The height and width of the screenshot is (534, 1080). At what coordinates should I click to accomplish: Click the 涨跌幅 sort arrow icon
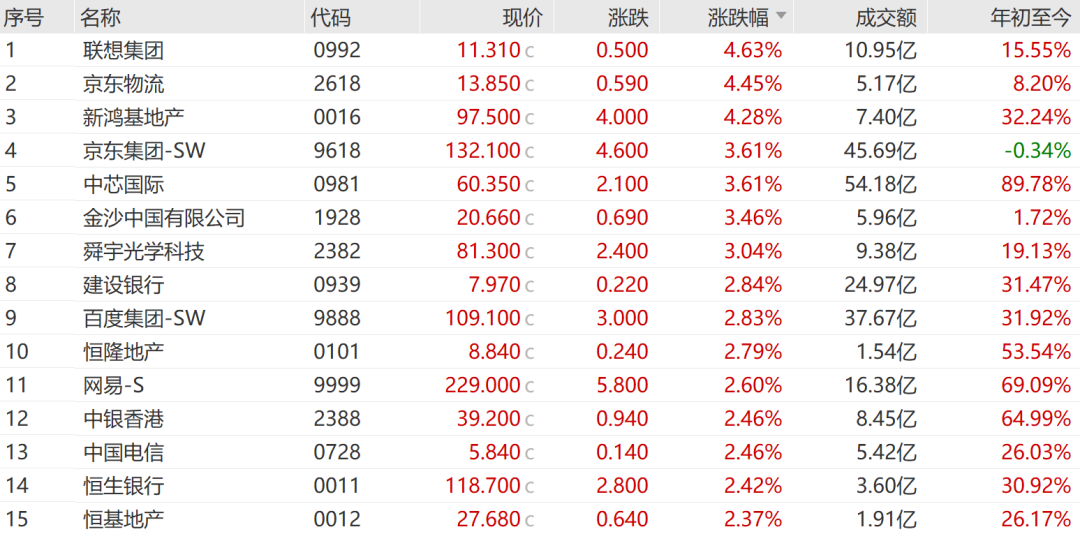(781, 17)
